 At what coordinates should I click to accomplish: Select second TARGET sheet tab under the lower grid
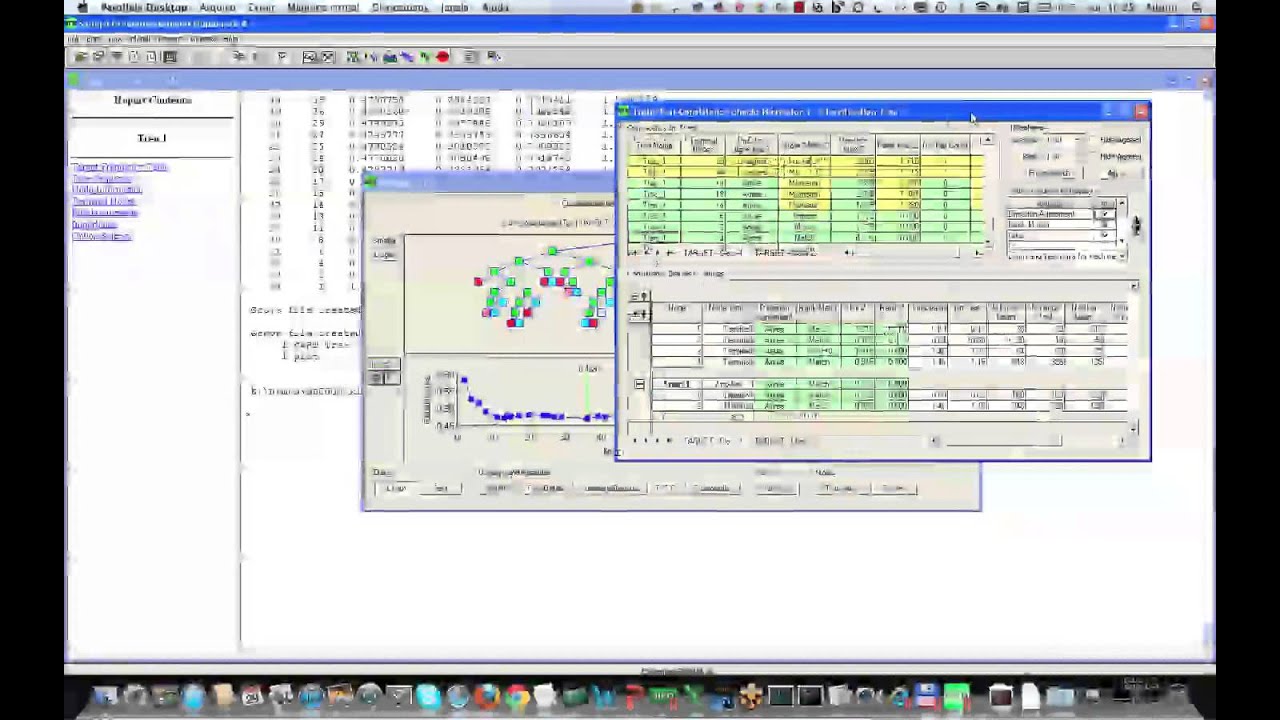[780, 440]
